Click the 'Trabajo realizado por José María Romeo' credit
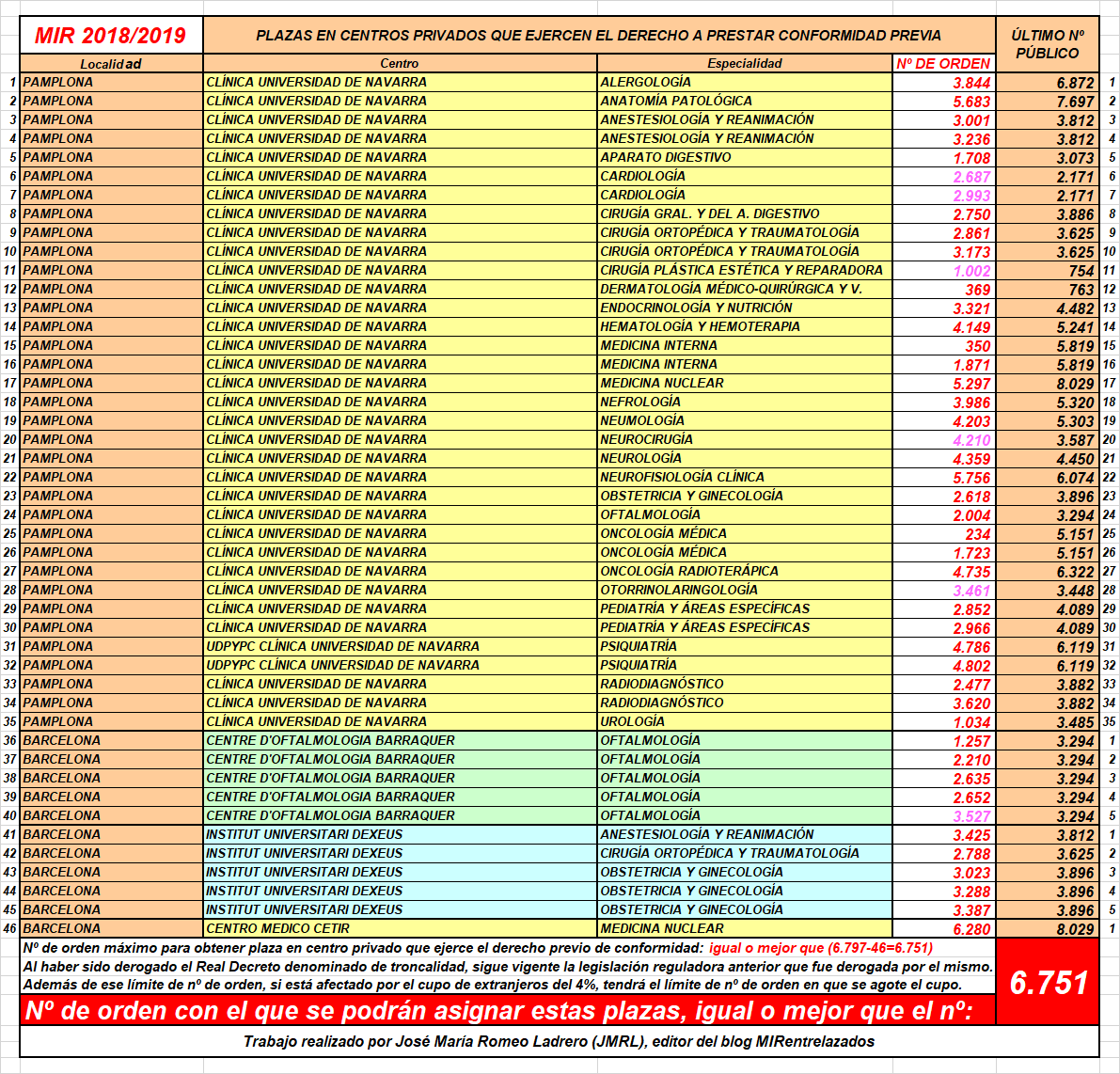Viewport: 1120px width, 1074px height. pos(560,1041)
